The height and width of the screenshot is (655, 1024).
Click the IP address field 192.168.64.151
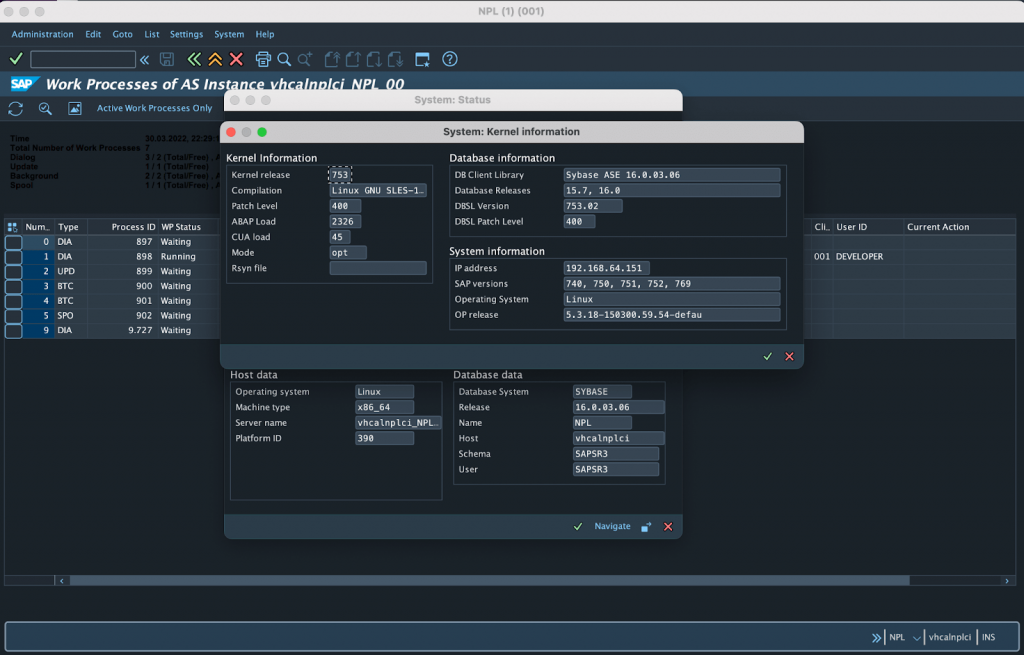point(607,268)
